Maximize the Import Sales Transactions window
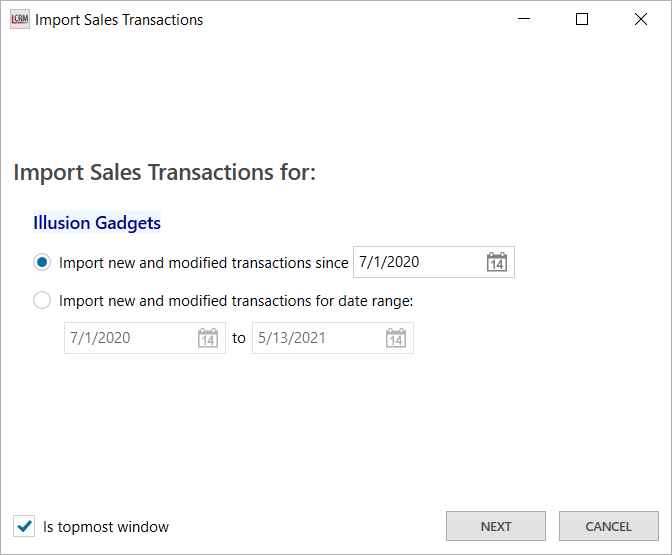 pyautogui.click(x=582, y=19)
